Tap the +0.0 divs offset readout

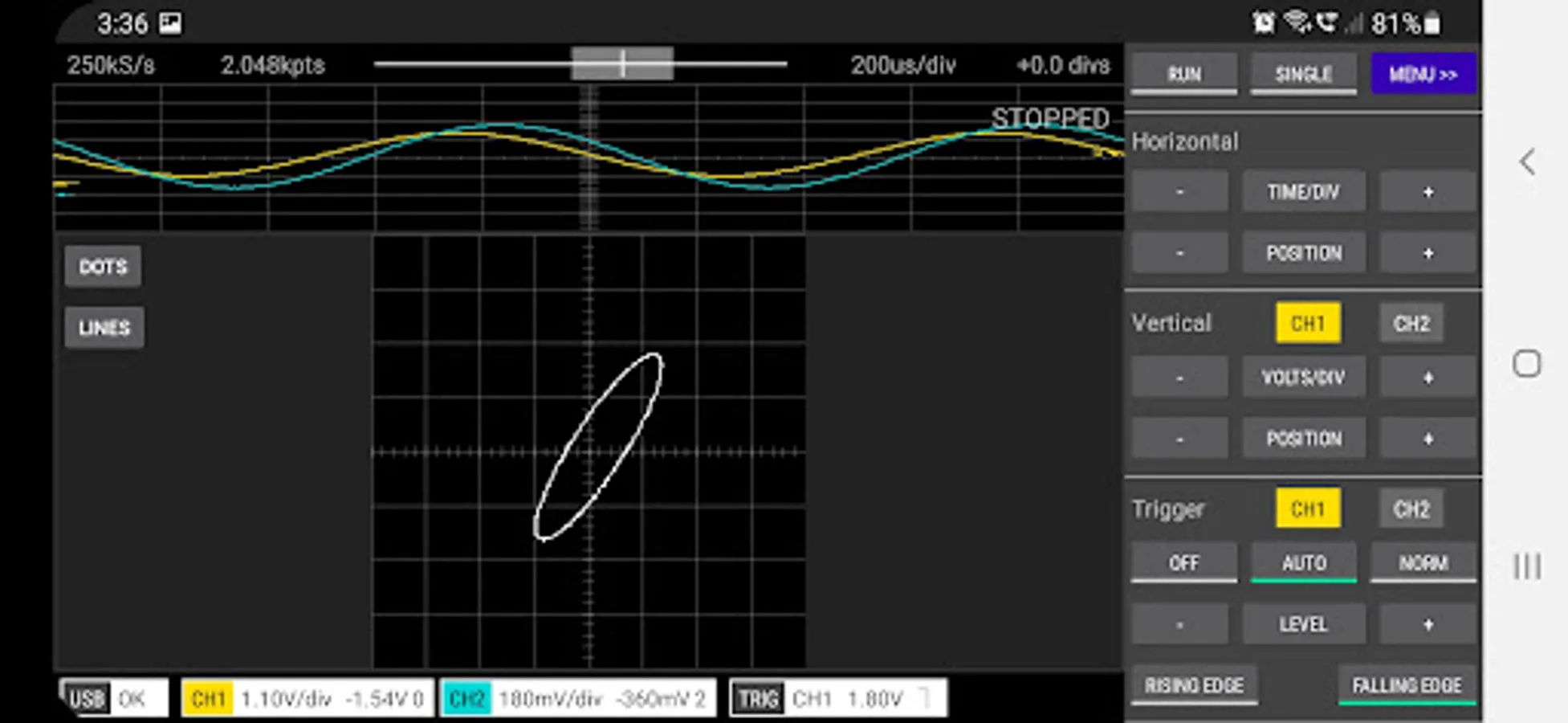point(1063,65)
